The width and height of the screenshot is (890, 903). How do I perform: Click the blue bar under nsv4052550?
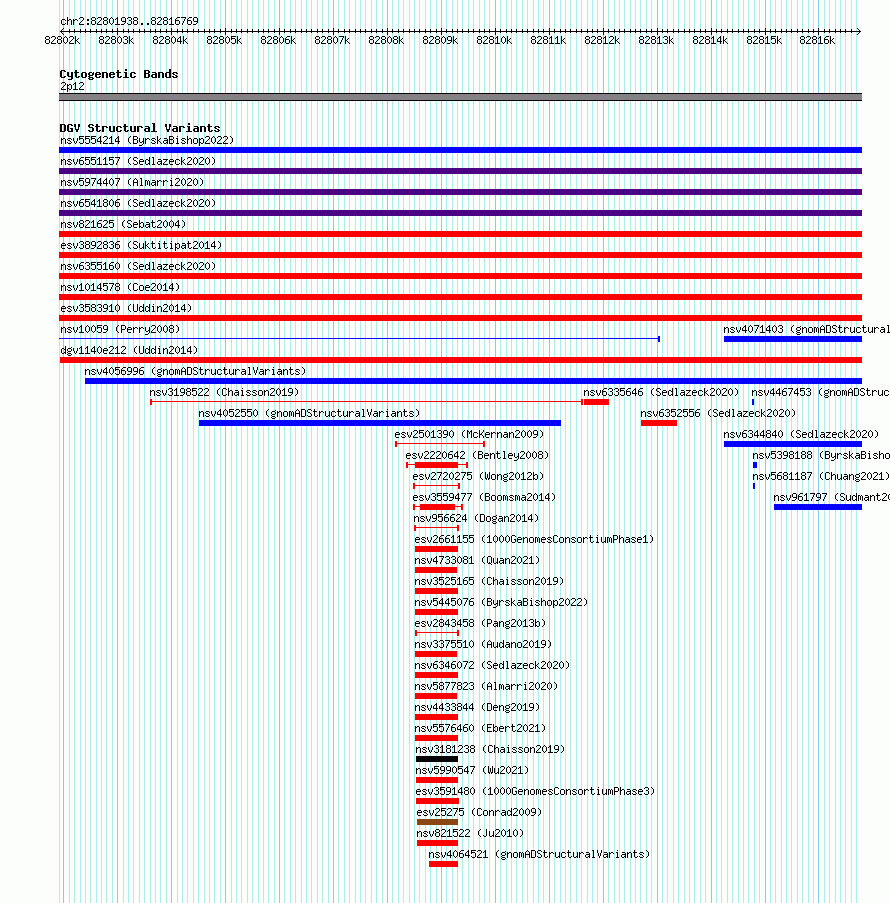click(380, 423)
